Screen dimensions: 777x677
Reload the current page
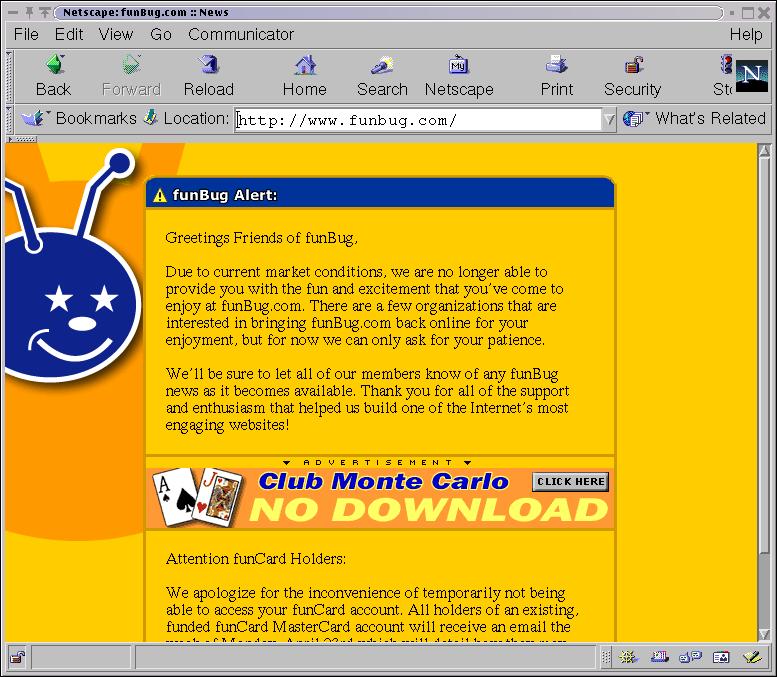[209, 75]
